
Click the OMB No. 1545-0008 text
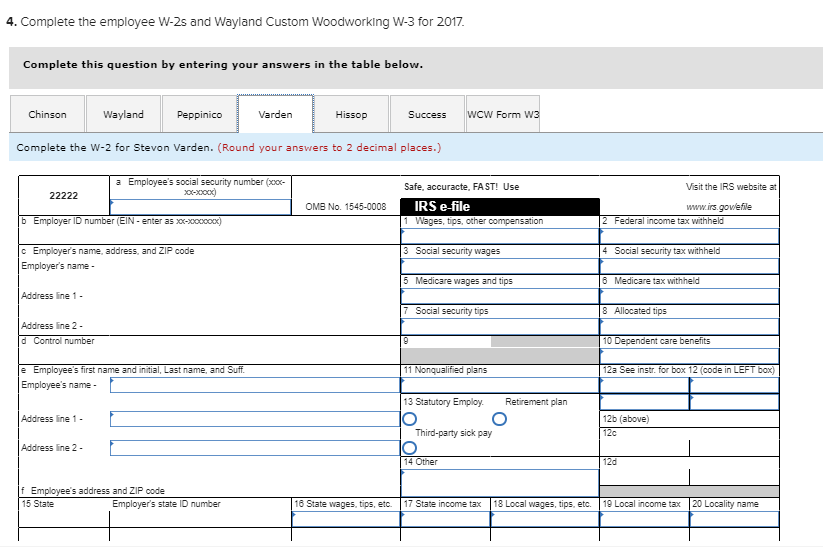tap(346, 207)
